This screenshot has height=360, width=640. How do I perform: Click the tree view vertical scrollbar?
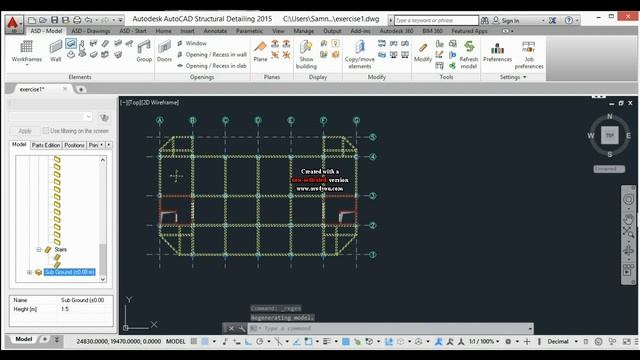(x=103, y=219)
